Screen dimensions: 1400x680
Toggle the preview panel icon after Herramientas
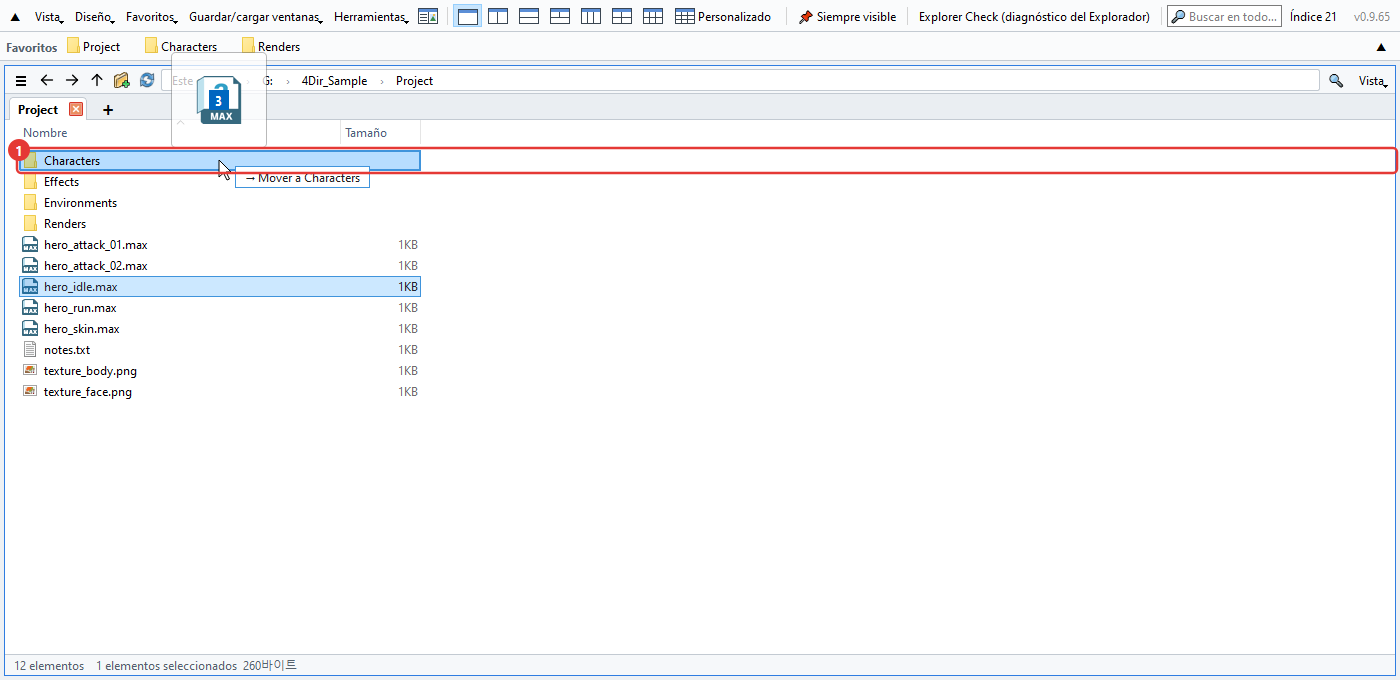click(428, 17)
